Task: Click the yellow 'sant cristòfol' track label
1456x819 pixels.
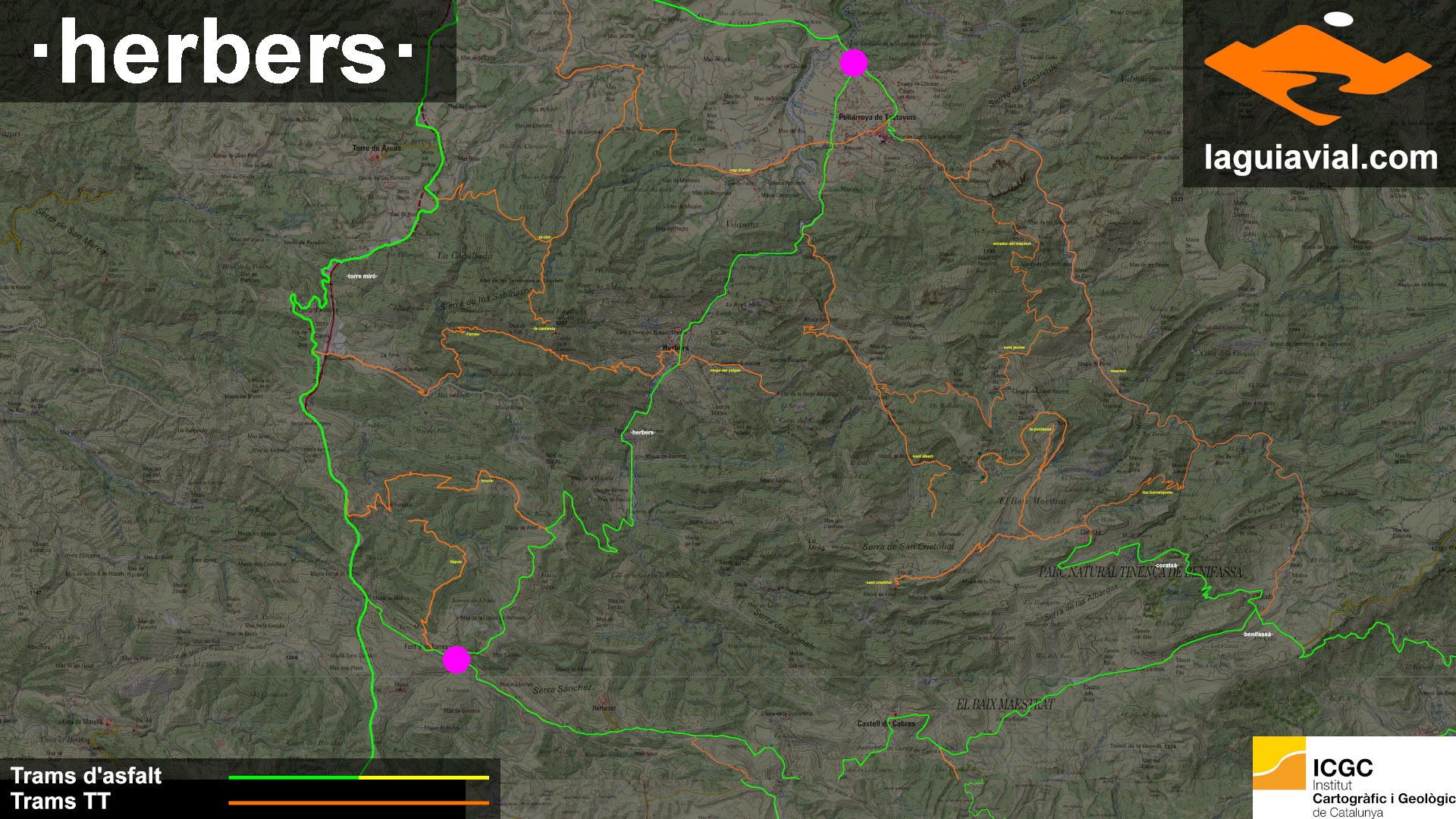Action: click(x=878, y=582)
